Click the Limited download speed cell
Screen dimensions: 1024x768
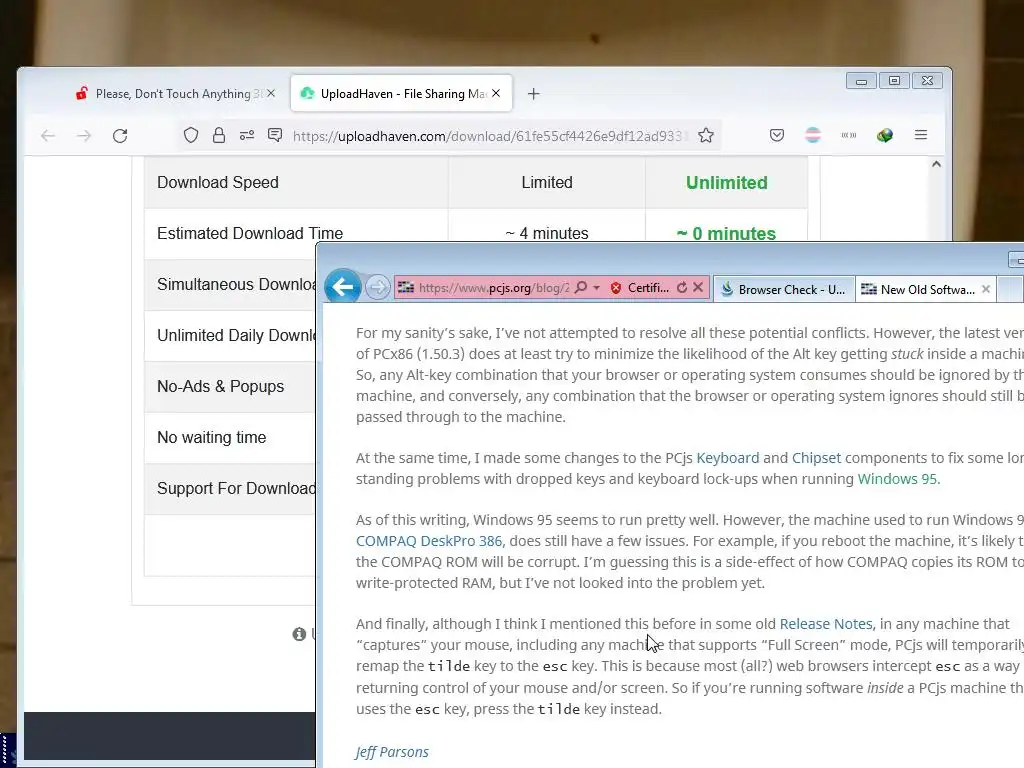pyautogui.click(x=547, y=183)
